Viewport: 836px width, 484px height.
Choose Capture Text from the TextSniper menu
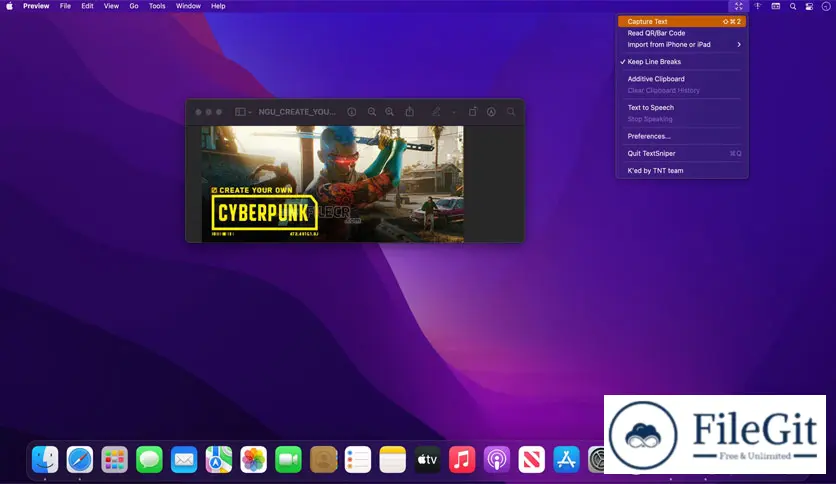682,21
